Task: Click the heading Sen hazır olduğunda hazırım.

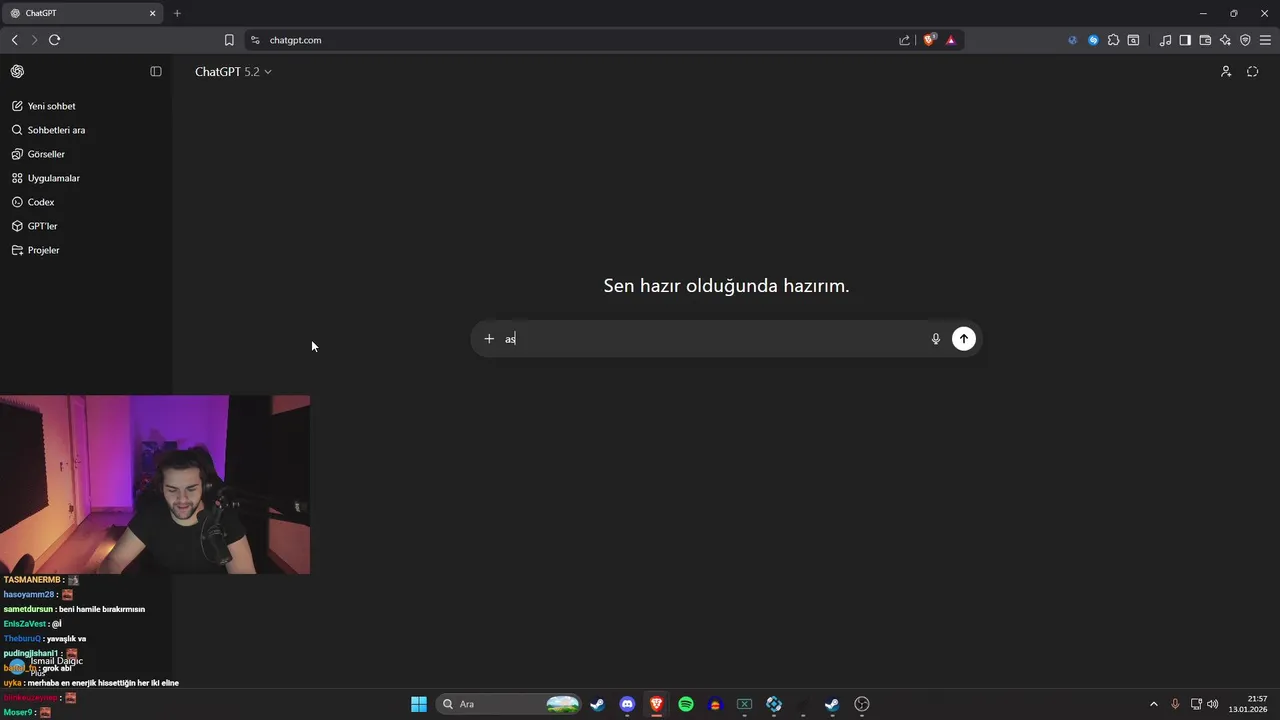Action: point(727,286)
